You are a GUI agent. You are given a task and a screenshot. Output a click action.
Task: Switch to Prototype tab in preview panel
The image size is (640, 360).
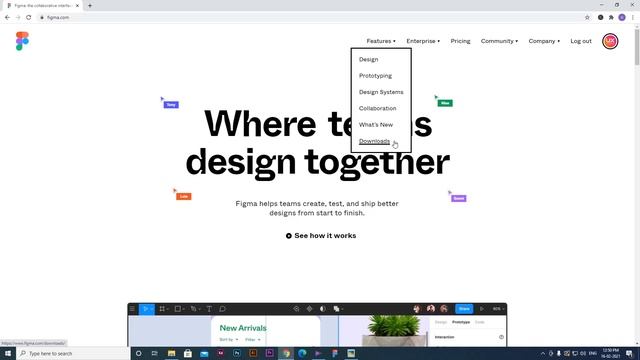click(461, 322)
